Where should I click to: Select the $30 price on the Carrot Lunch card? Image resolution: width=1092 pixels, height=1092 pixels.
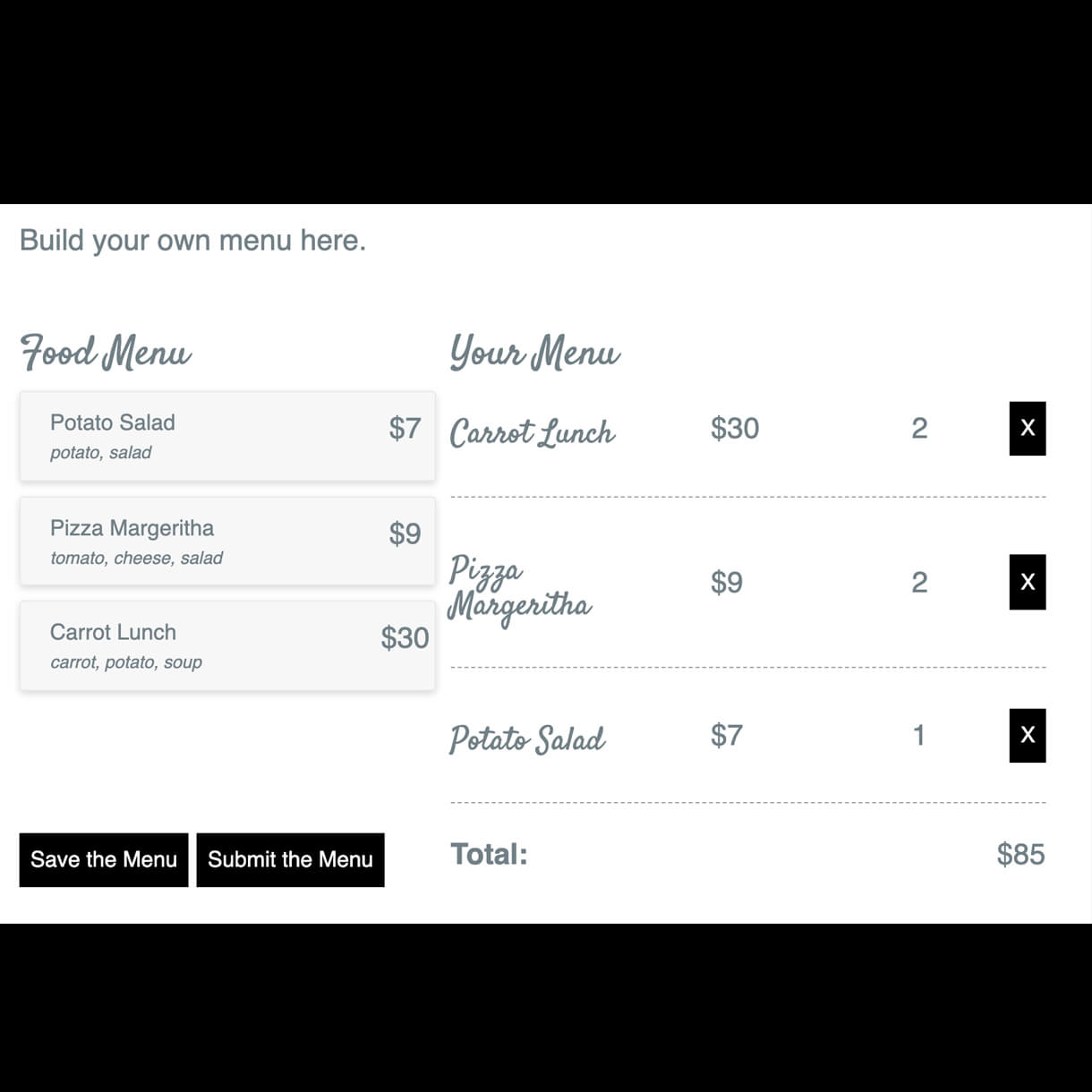coord(405,638)
